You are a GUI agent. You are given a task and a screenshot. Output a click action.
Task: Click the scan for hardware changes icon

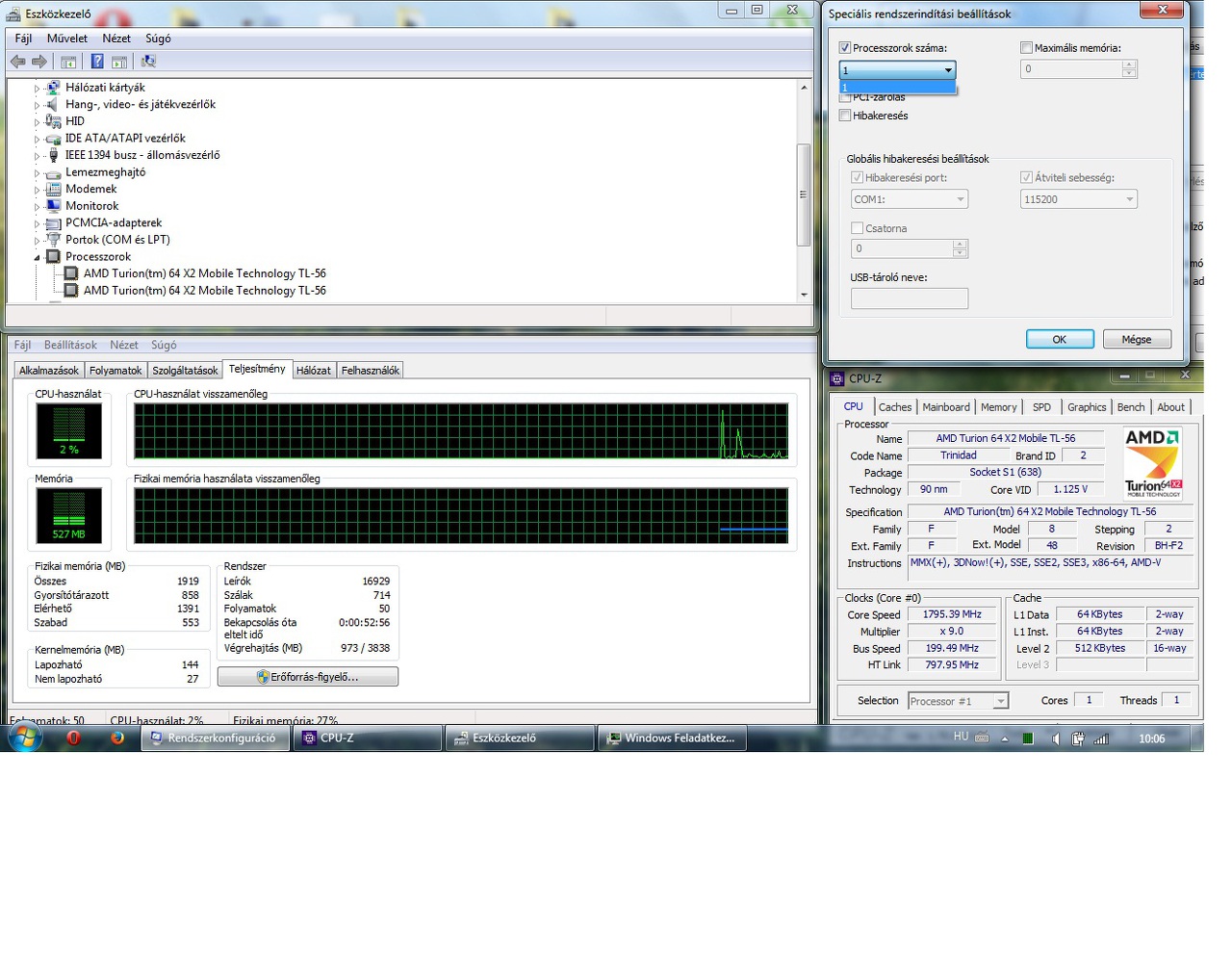pos(148,62)
